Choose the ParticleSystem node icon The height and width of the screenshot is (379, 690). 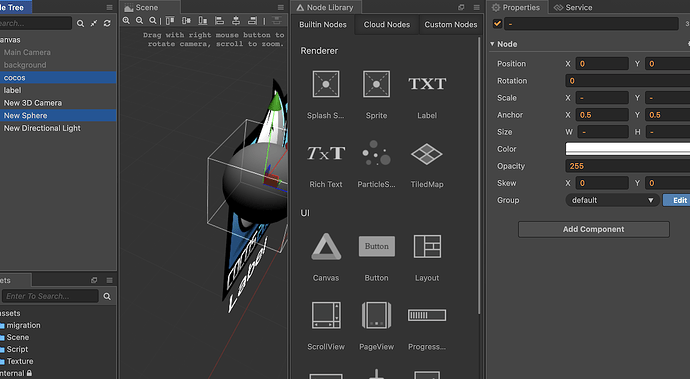coord(376,153)
